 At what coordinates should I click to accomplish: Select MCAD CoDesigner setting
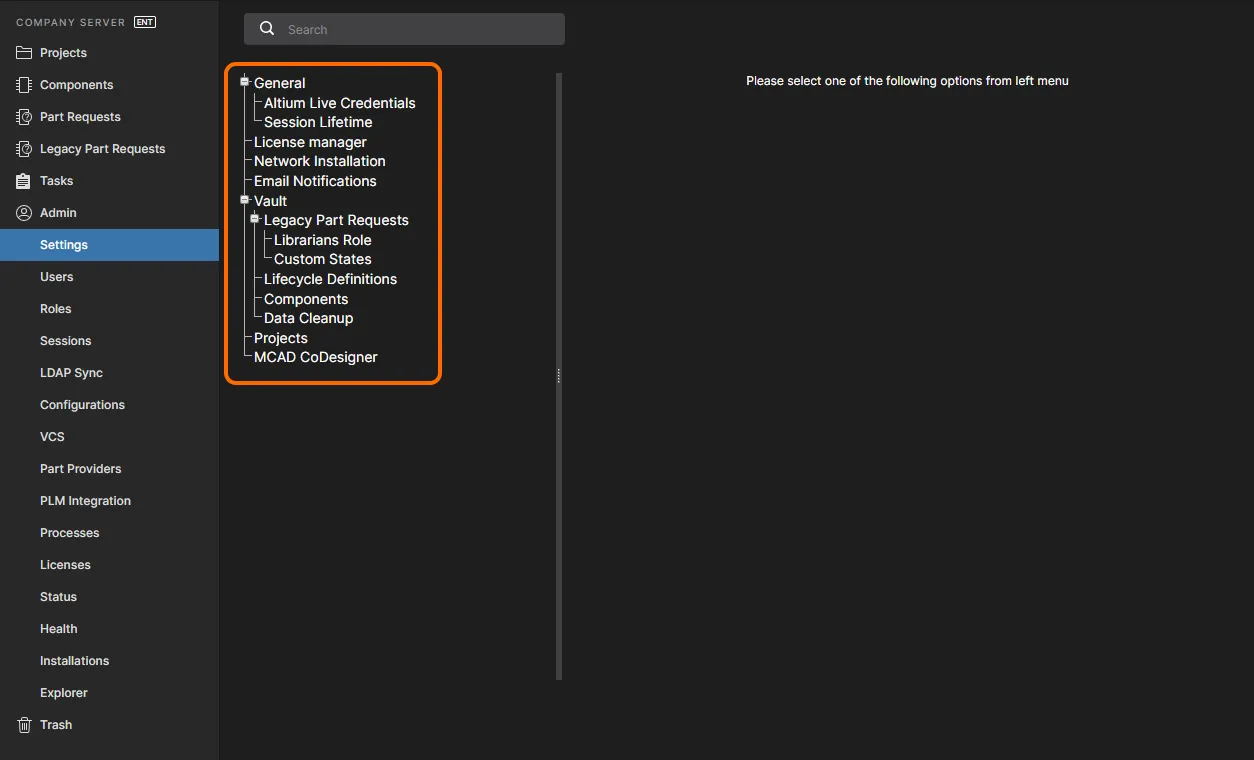pos(315,357)
